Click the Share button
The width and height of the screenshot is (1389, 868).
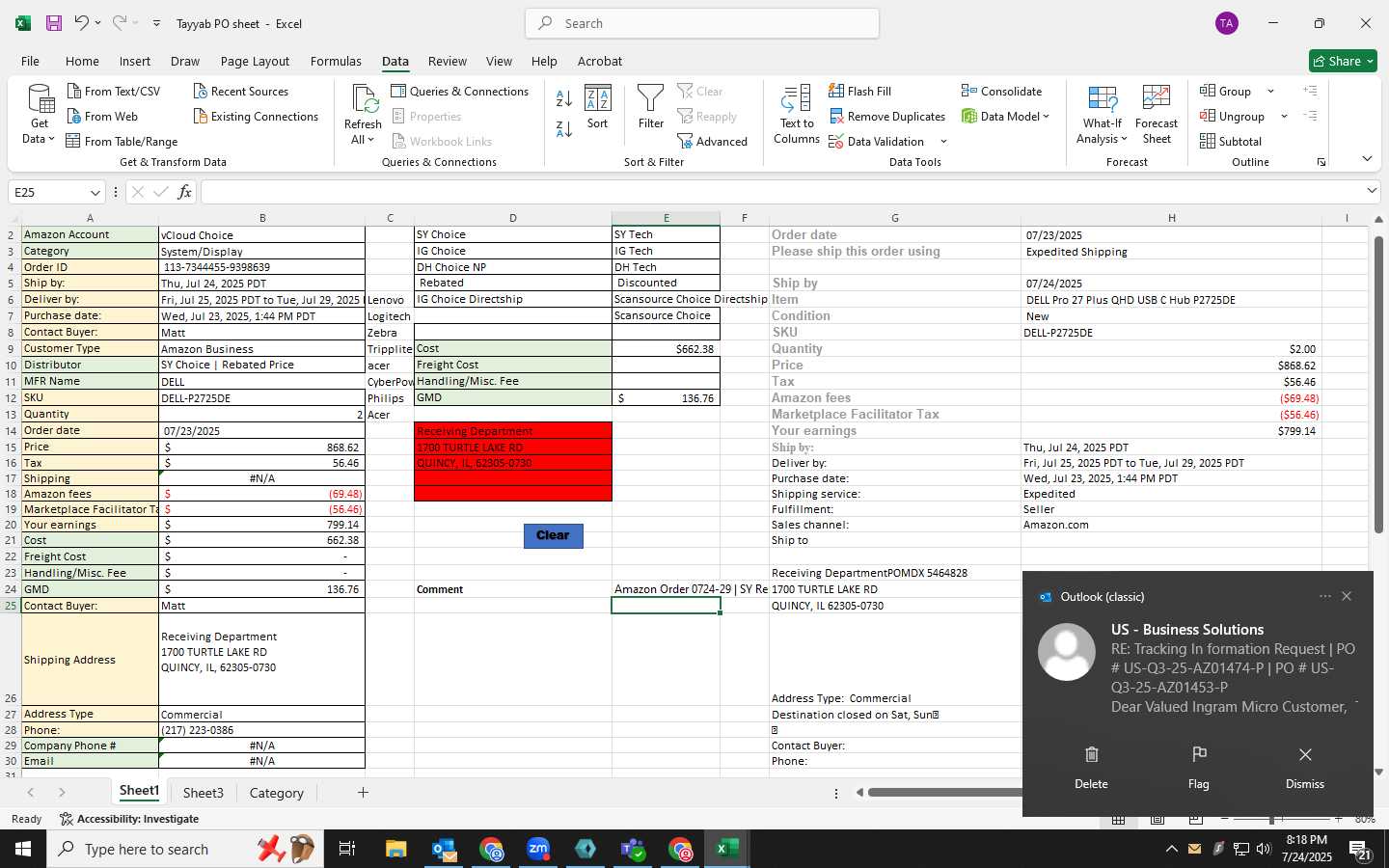pyautogui.click(x=1343, y=61)
